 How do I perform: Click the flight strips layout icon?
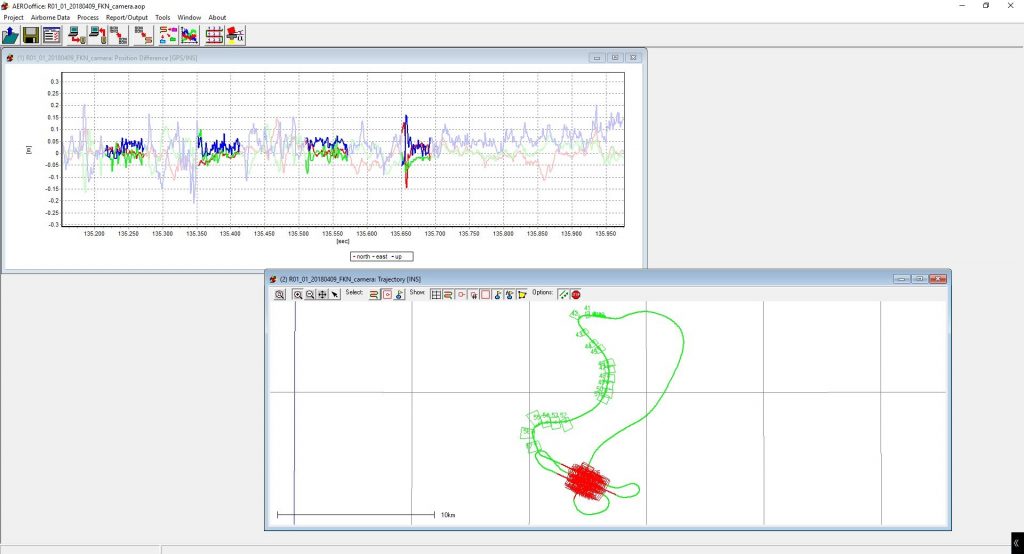tap(214, 35)
